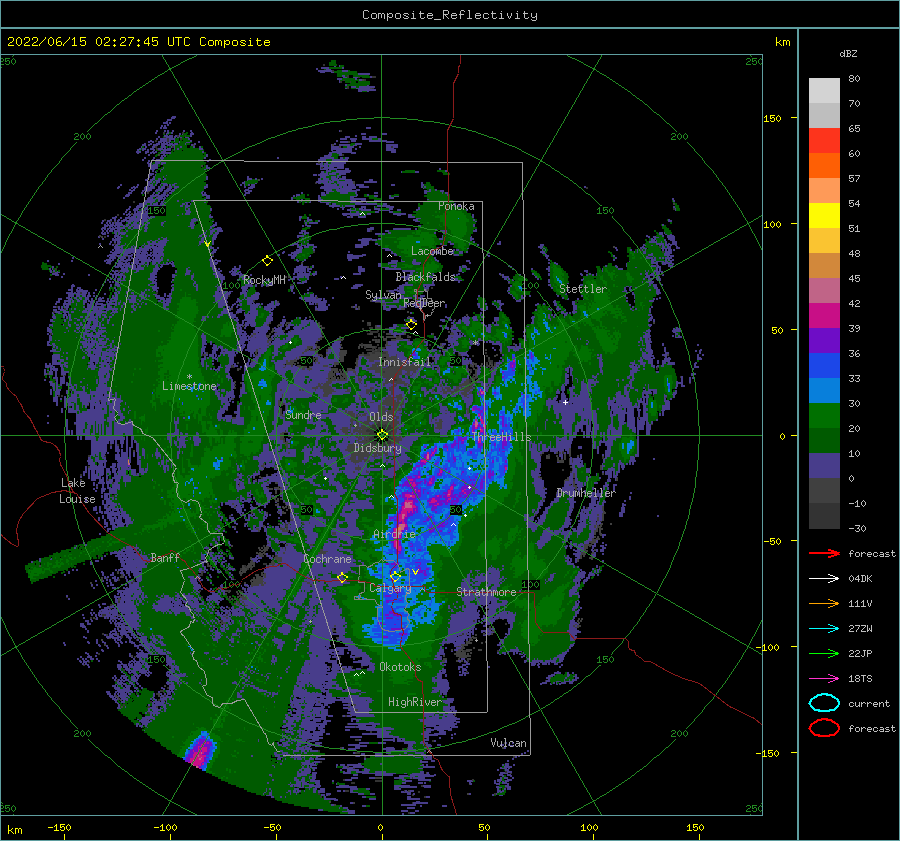Select the magenta 42 dBZ color swatch
The height and width of the screenshot is (841, 900).
824,315
